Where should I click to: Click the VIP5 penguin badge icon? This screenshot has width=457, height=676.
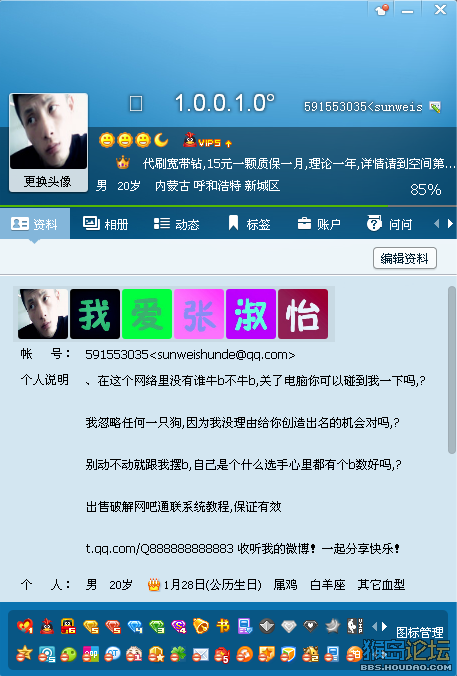click(208, 141)
